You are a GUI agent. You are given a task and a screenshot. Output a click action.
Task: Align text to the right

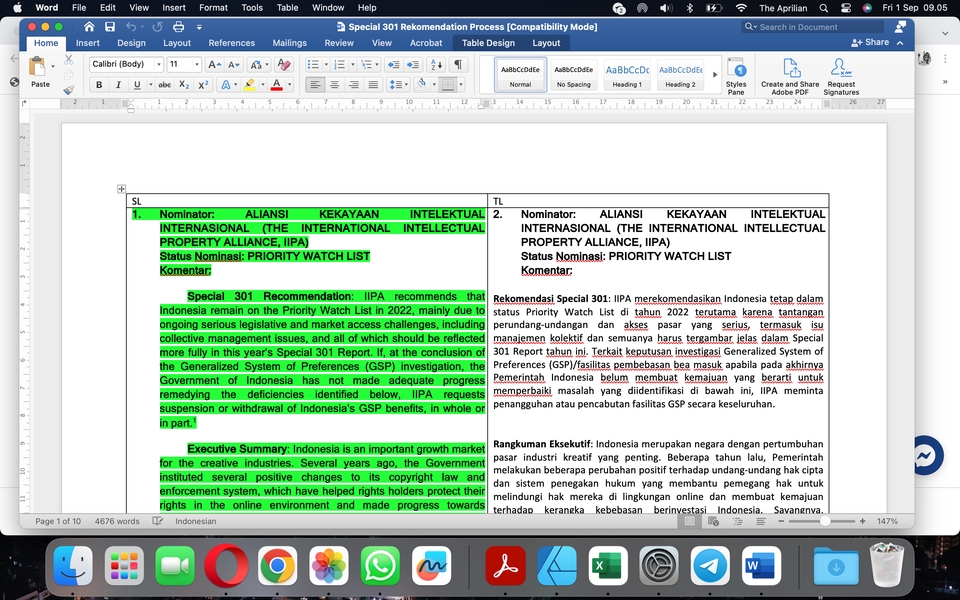point(354,85)
